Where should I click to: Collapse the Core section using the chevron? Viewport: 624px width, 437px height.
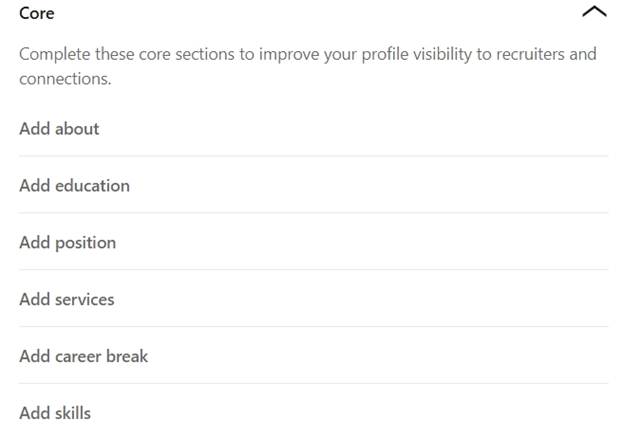[x=594, y=12]
